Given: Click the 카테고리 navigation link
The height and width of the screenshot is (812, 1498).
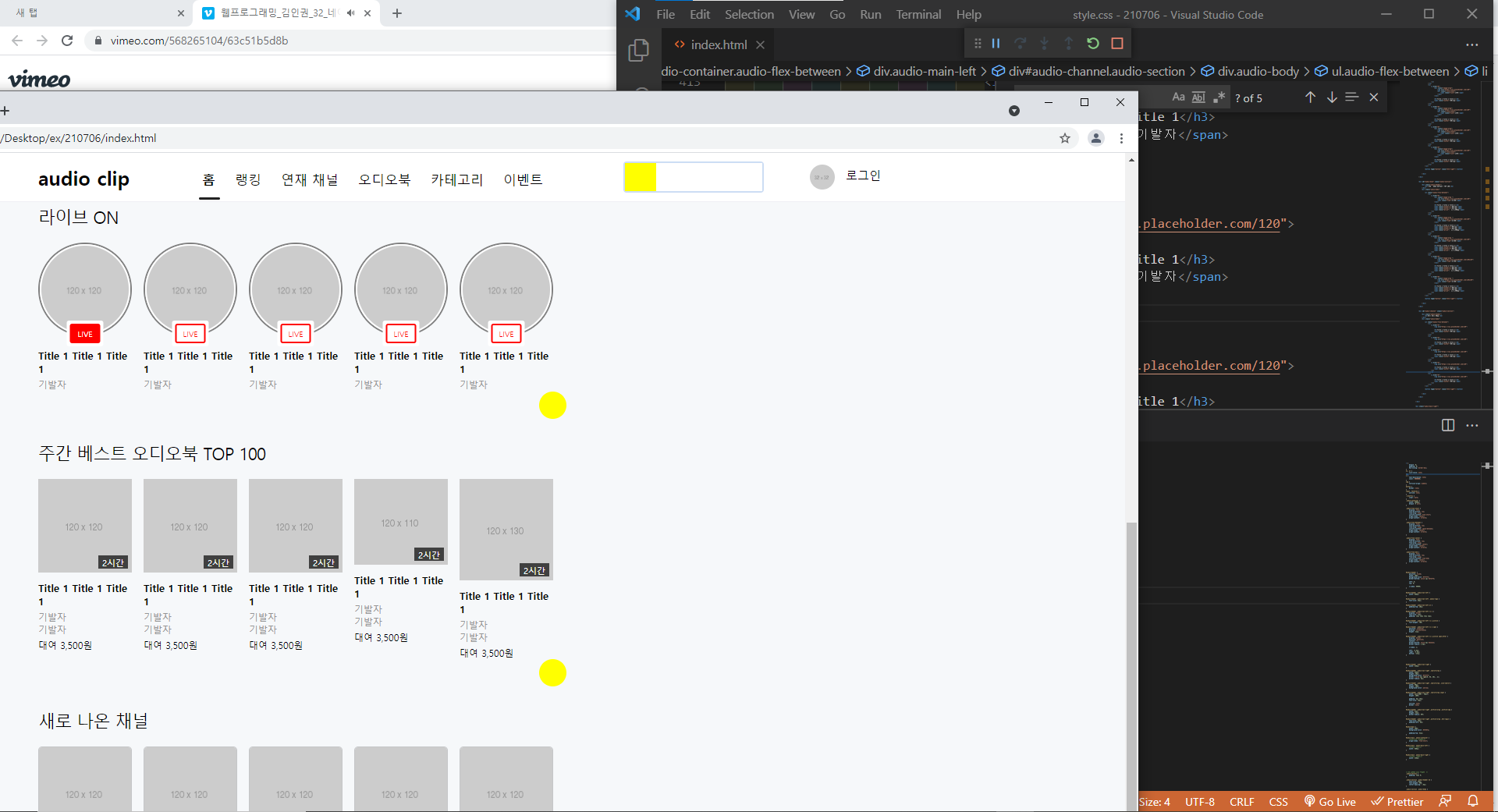Looking at the screenshot, I should point(457,179).
